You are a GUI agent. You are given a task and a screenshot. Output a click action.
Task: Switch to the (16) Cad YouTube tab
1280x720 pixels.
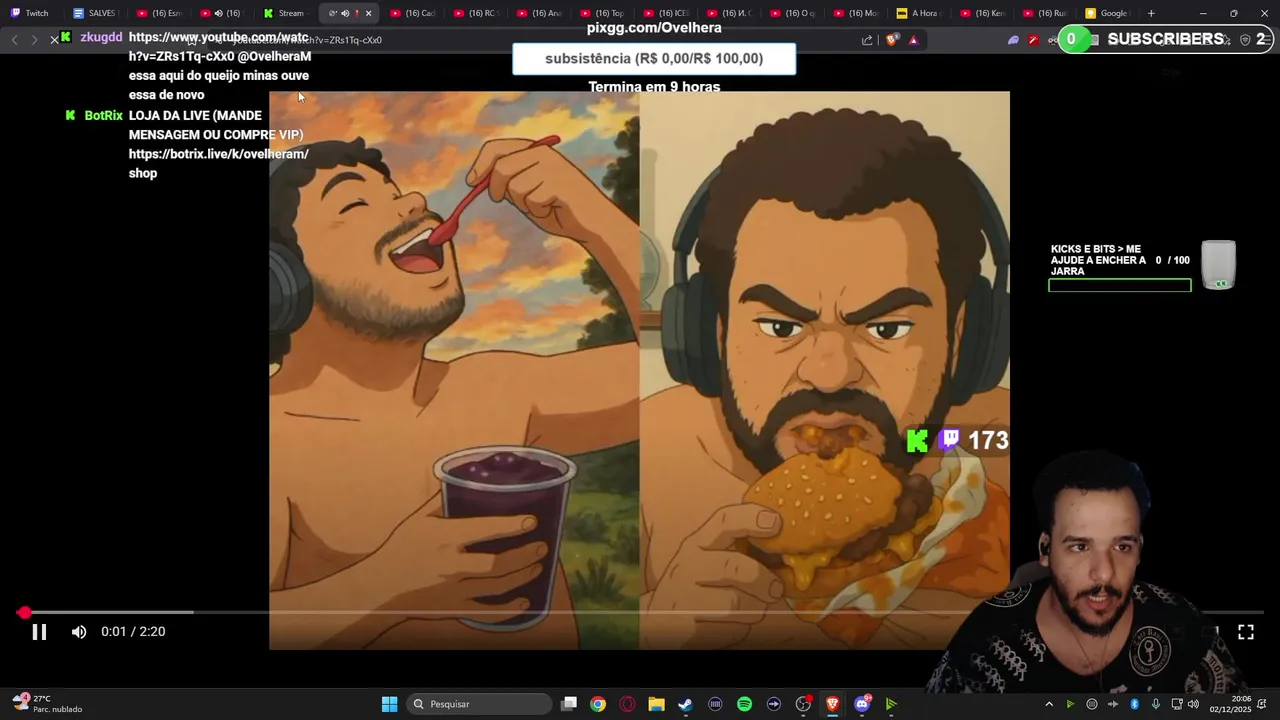coord(412,13)
